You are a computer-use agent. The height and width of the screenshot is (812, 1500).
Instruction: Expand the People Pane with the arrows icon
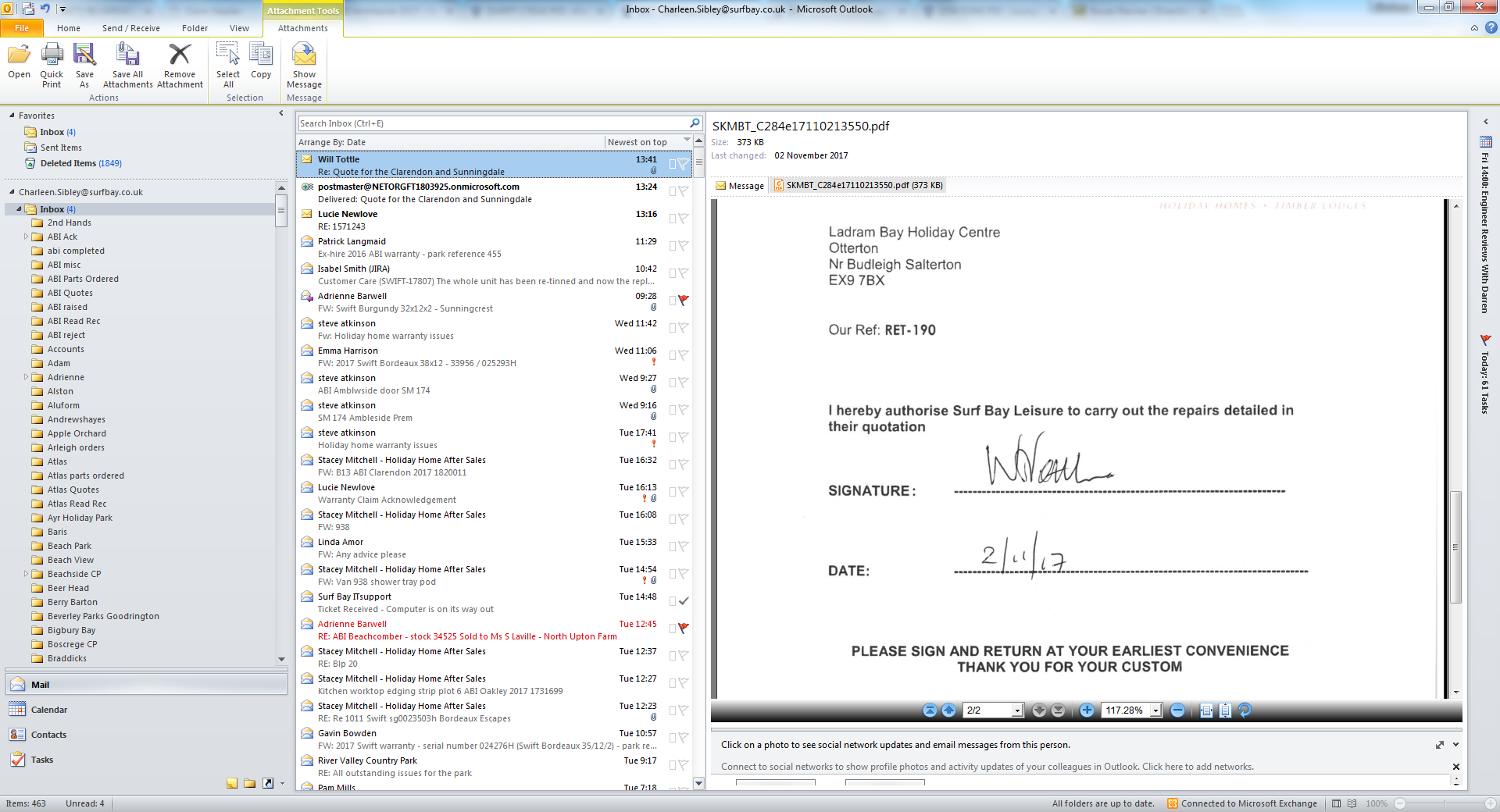point(1439,745)
